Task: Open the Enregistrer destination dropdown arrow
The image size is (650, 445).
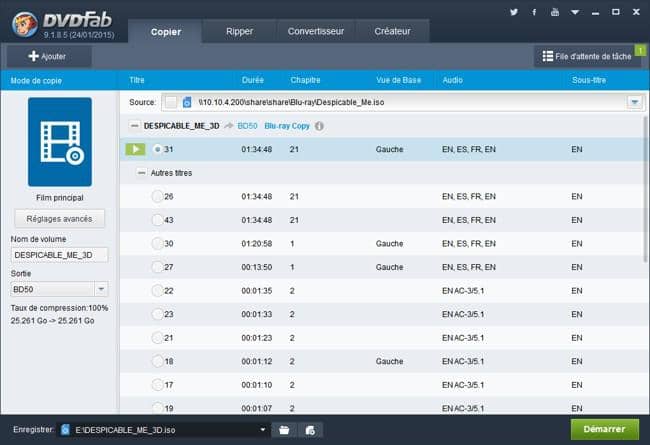Action: pyautogui.click(x=262, y=430)
